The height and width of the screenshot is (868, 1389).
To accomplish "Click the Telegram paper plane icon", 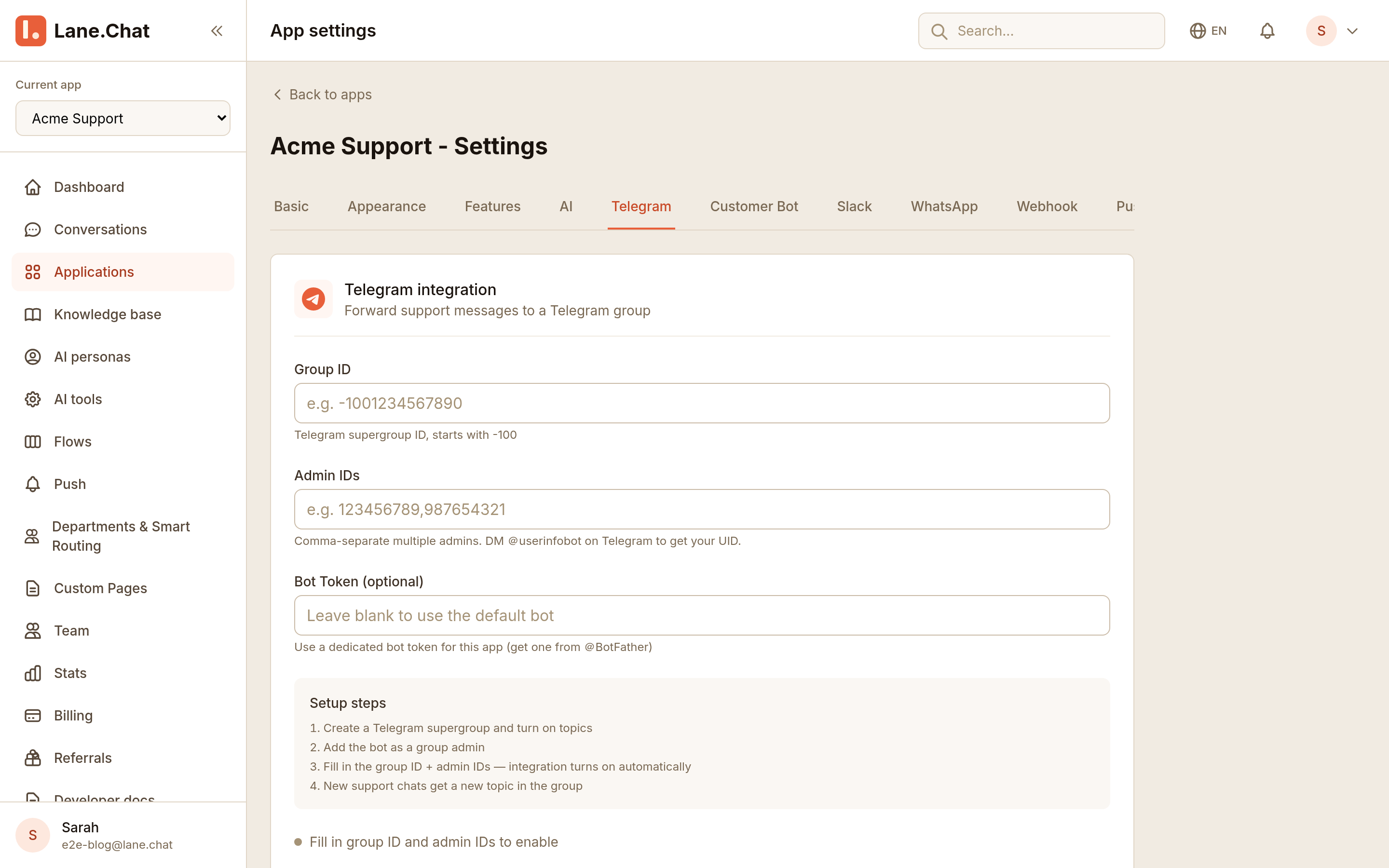I will point(313,299).
